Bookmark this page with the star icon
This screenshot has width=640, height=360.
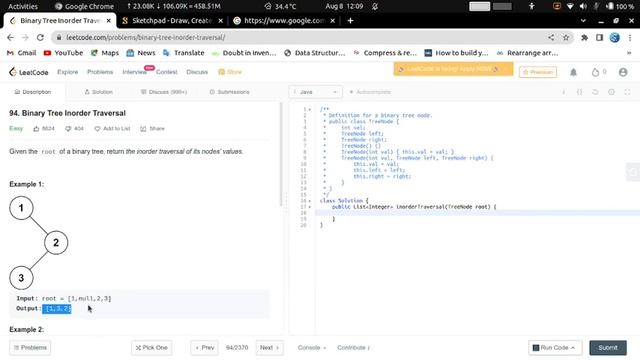566,38
